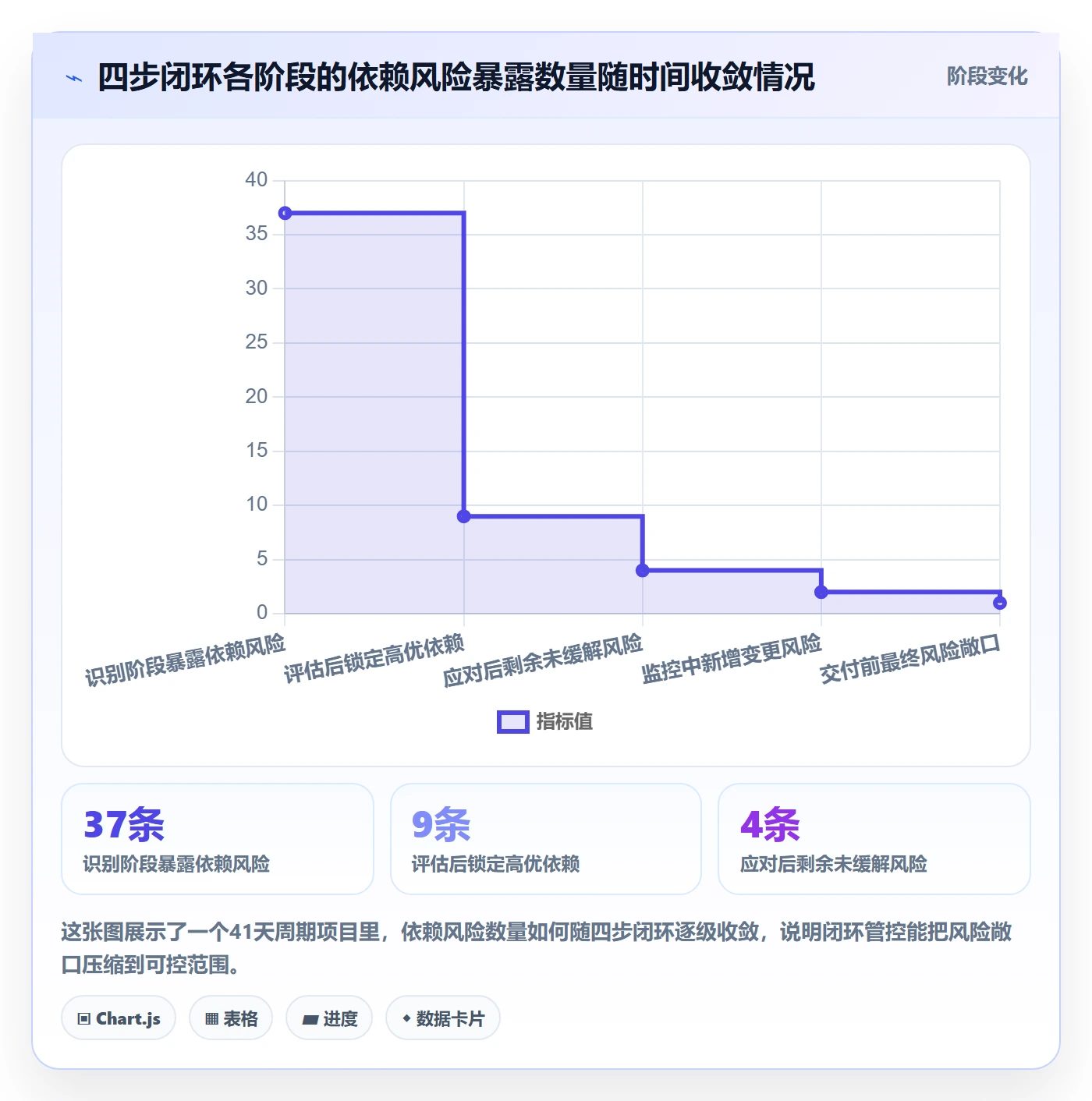Select the Chart.js tag chip
The image size is (1092, 1101).
click(119, 1018)
